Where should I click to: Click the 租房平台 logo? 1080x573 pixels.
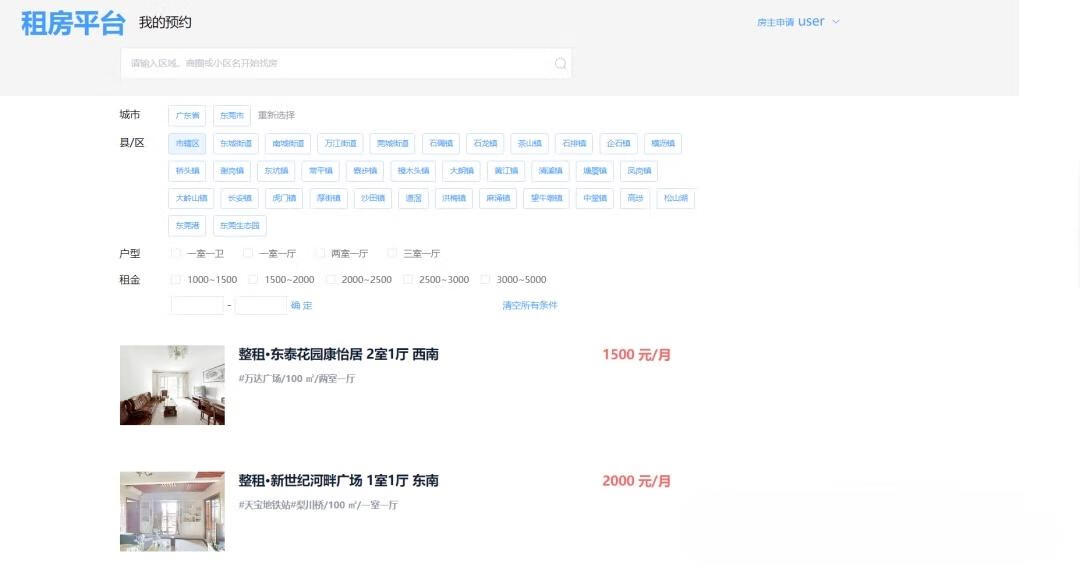73,23
